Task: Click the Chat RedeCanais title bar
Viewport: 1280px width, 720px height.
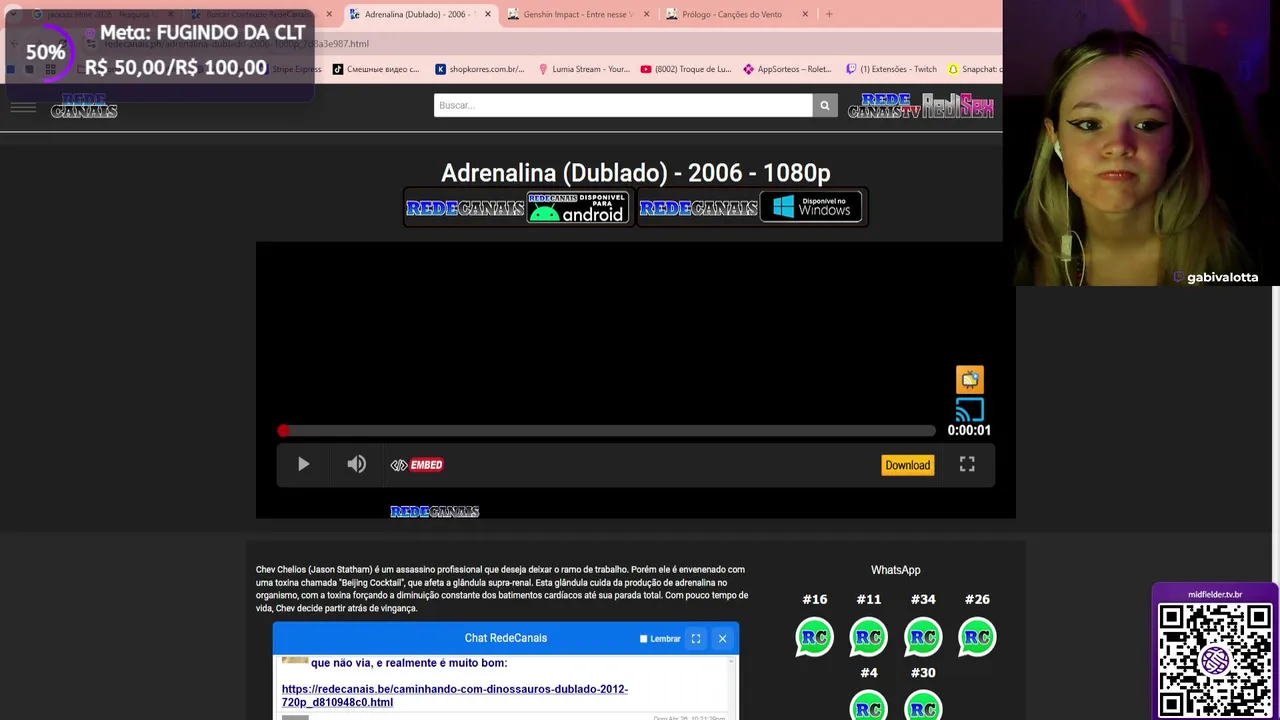Action: click(506, 638)
